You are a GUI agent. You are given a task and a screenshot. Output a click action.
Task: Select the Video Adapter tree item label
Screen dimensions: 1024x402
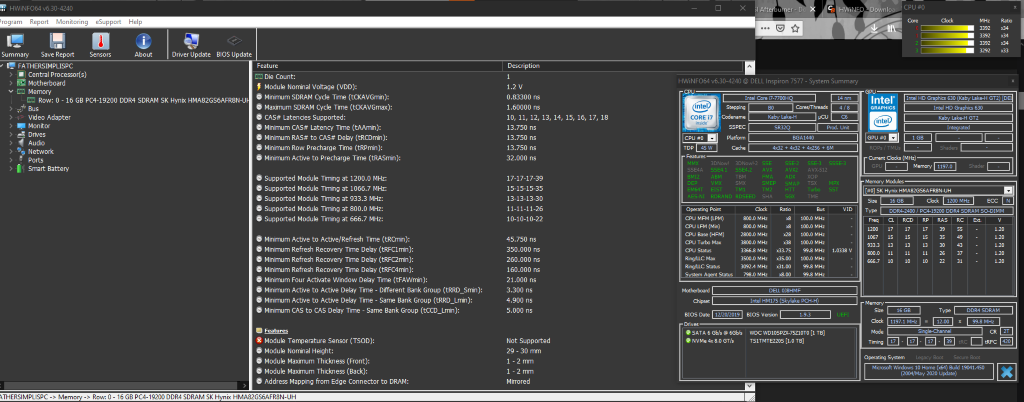click(x=49, y=117)
